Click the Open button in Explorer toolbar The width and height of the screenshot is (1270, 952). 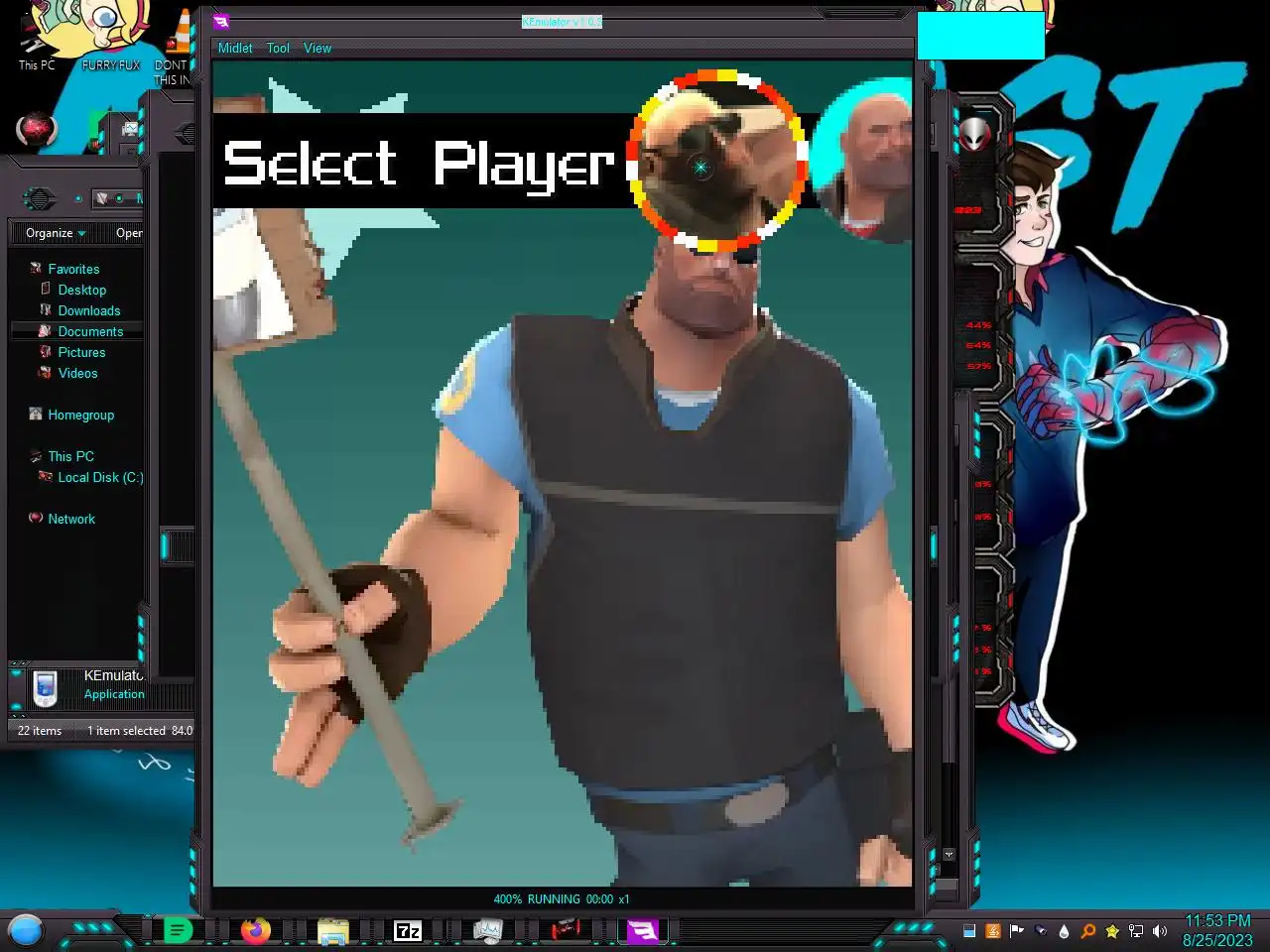(x=129, y=233)
